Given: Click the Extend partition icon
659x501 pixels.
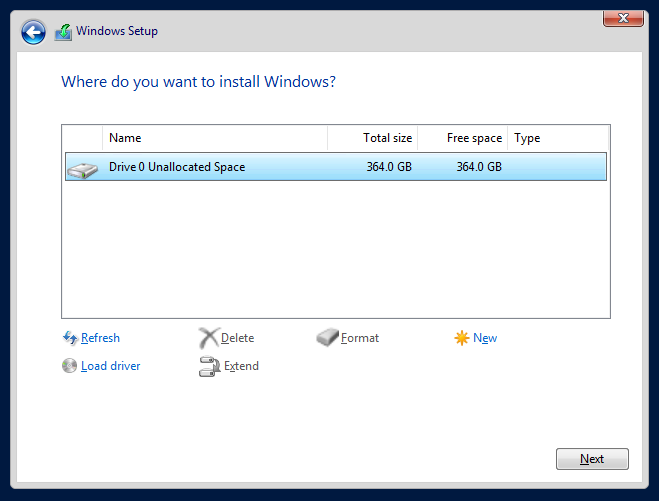Looking at the screenshot, I should pos(209,366).
